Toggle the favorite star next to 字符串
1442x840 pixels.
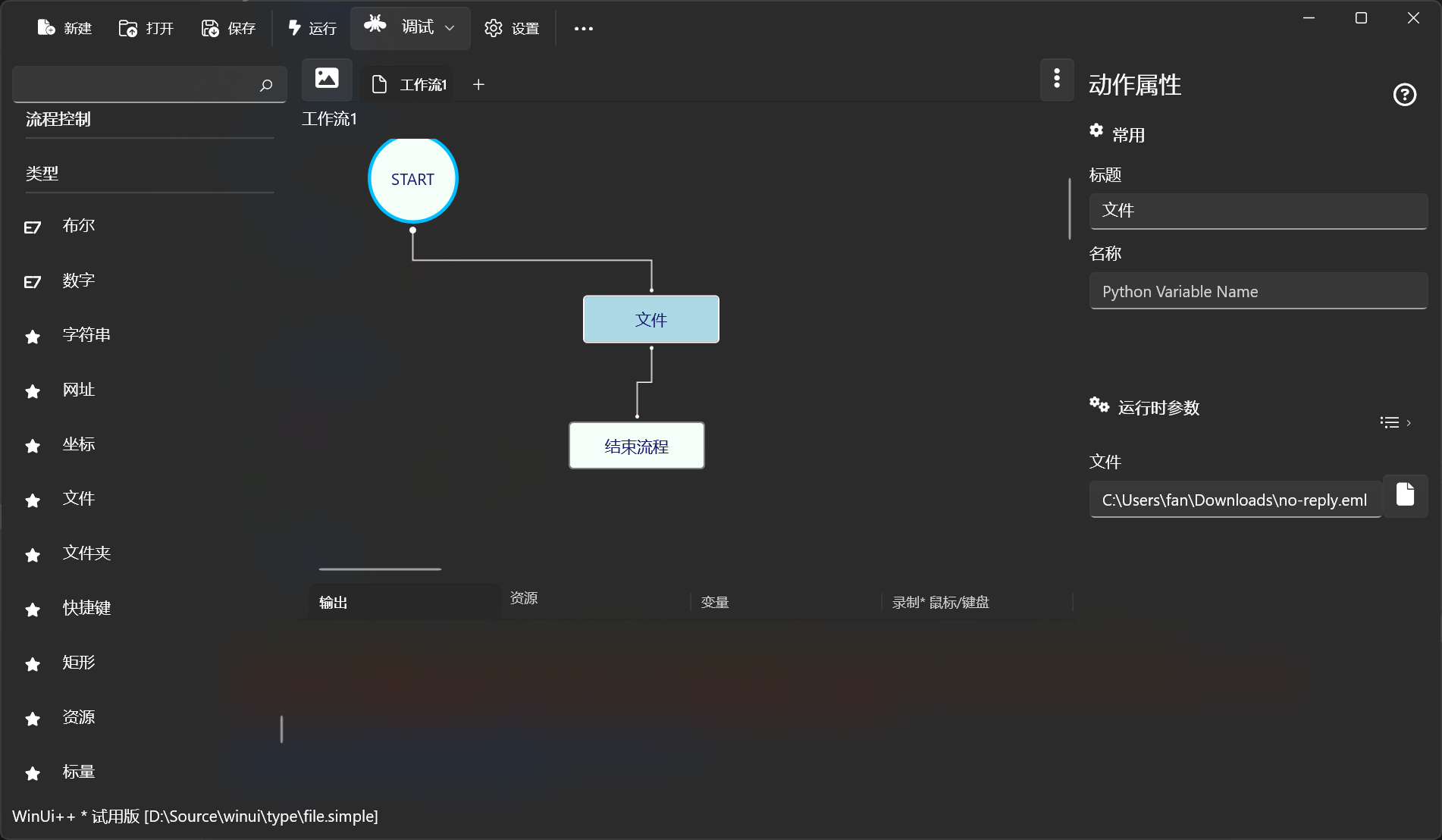click(x=32, y=337)
